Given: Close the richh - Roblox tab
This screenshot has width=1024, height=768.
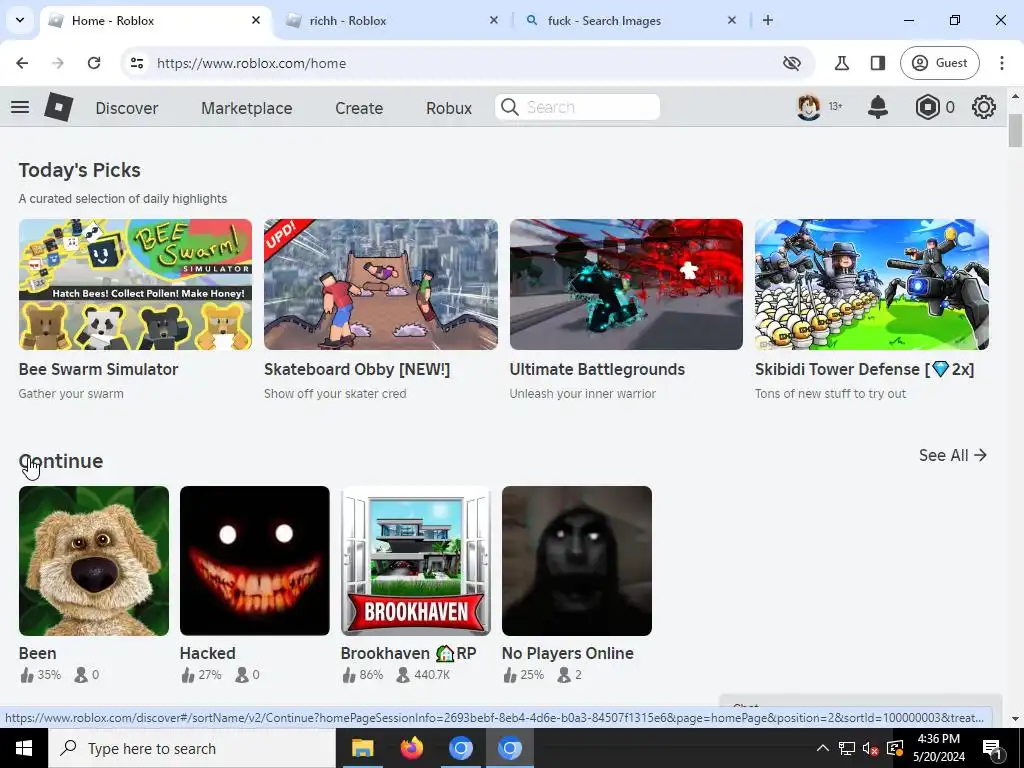Looking at the screenshot, I should pos(494,20).
